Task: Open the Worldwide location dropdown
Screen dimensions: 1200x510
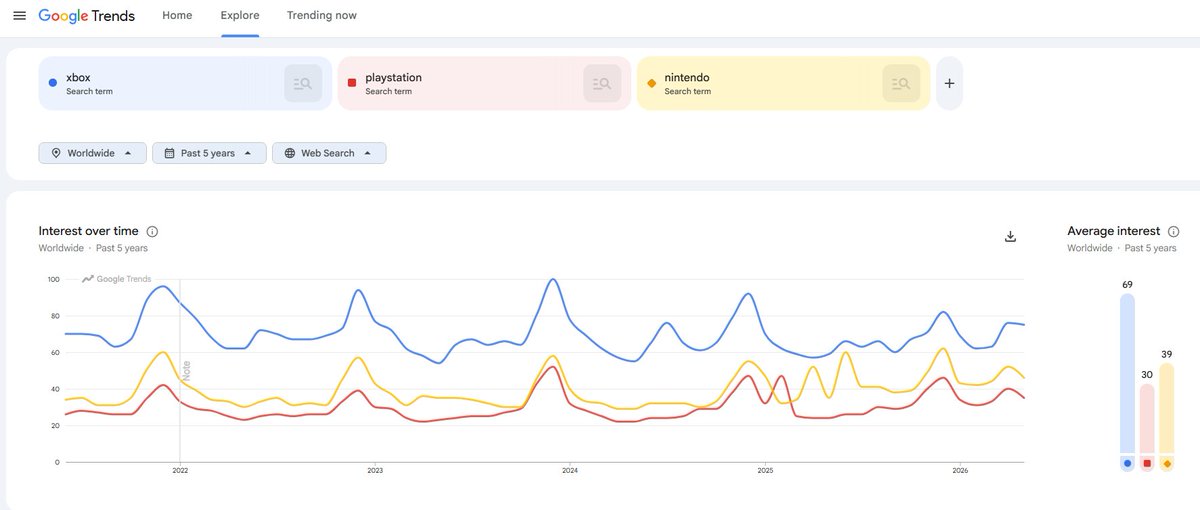Action: point(93,153)
